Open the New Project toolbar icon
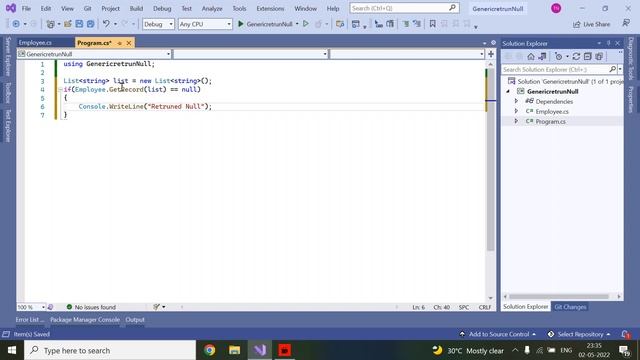 (50, 24)
